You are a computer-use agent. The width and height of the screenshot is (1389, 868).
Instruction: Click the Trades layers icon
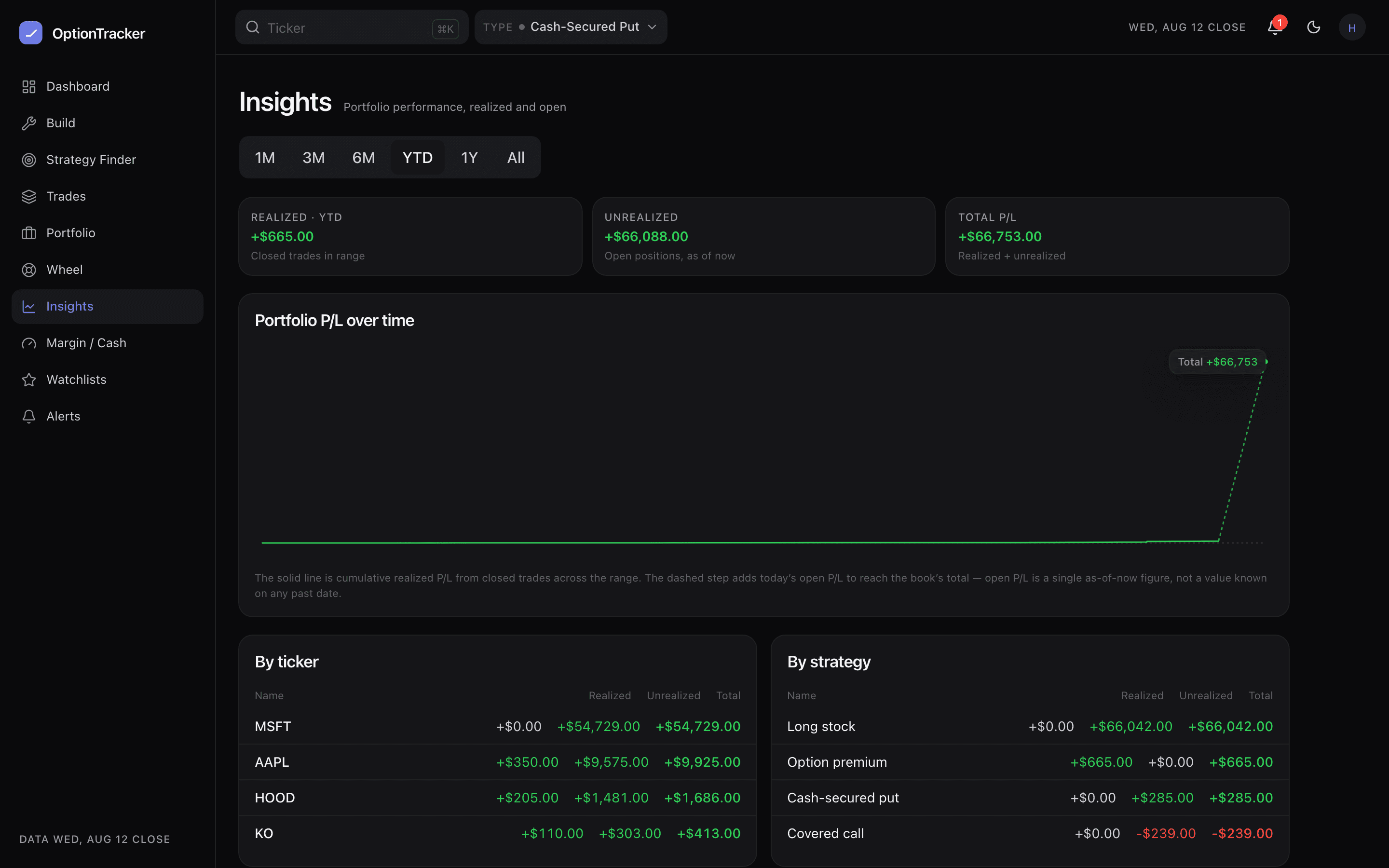point(29,197)
